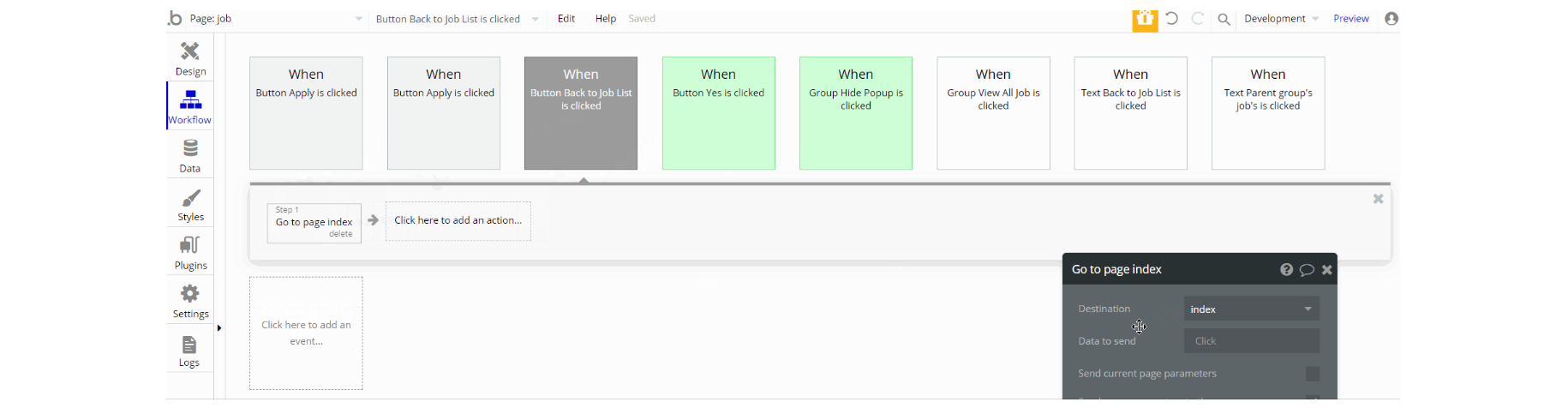Open the Design tab in sidebar
The image size is (1568, 408).
coord(190,58)
